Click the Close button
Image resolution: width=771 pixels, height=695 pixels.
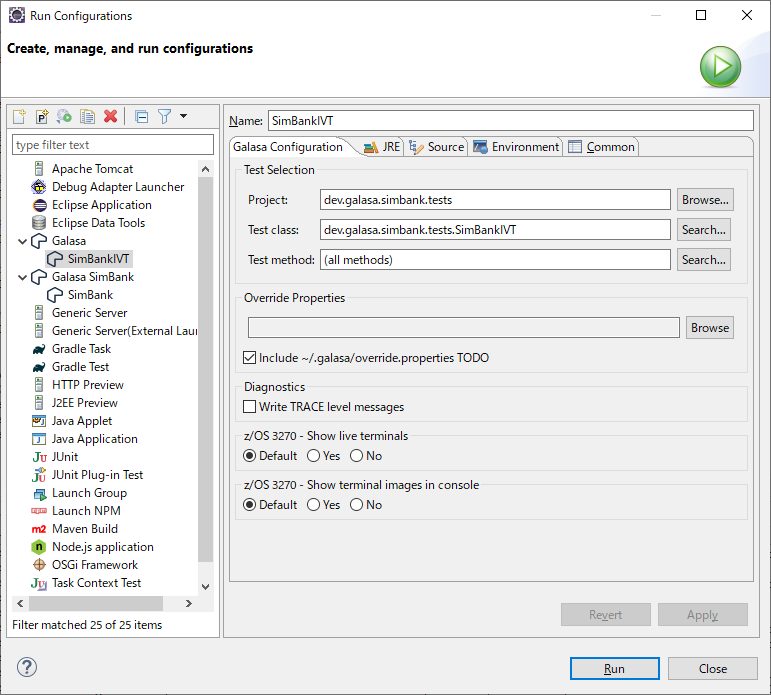point(713,669)
